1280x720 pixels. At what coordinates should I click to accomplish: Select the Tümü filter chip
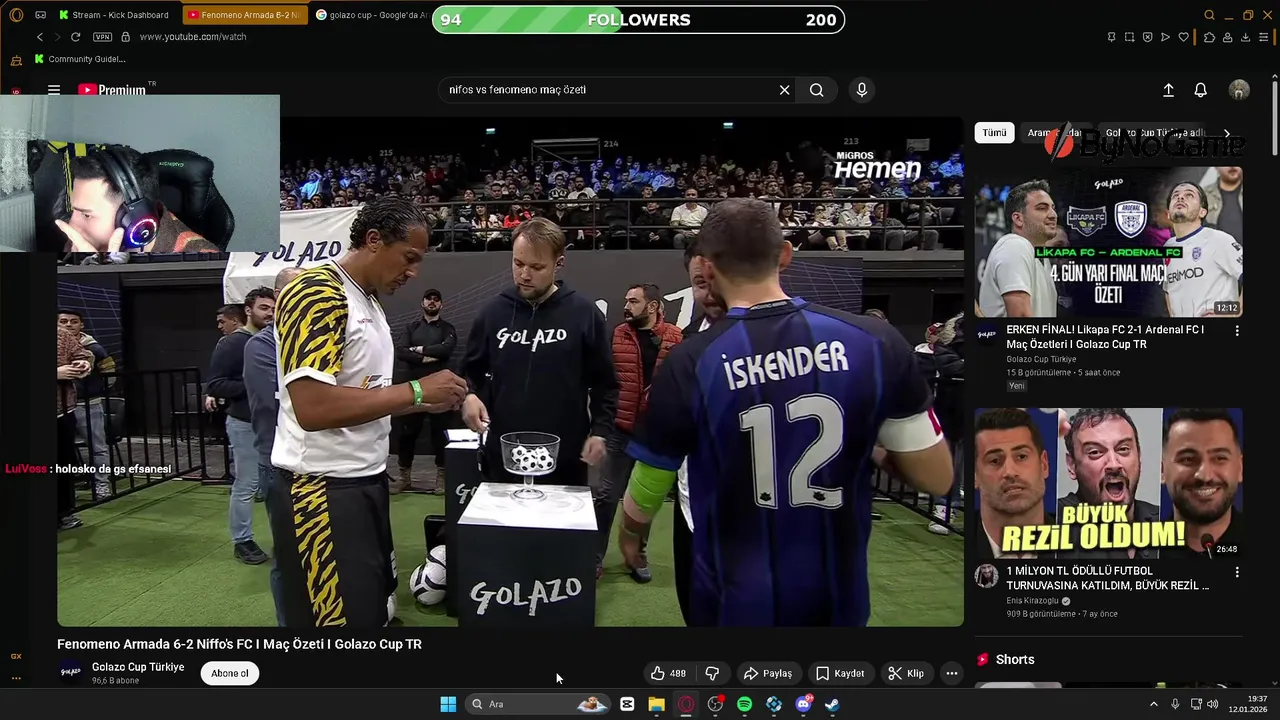pos(994,133)
